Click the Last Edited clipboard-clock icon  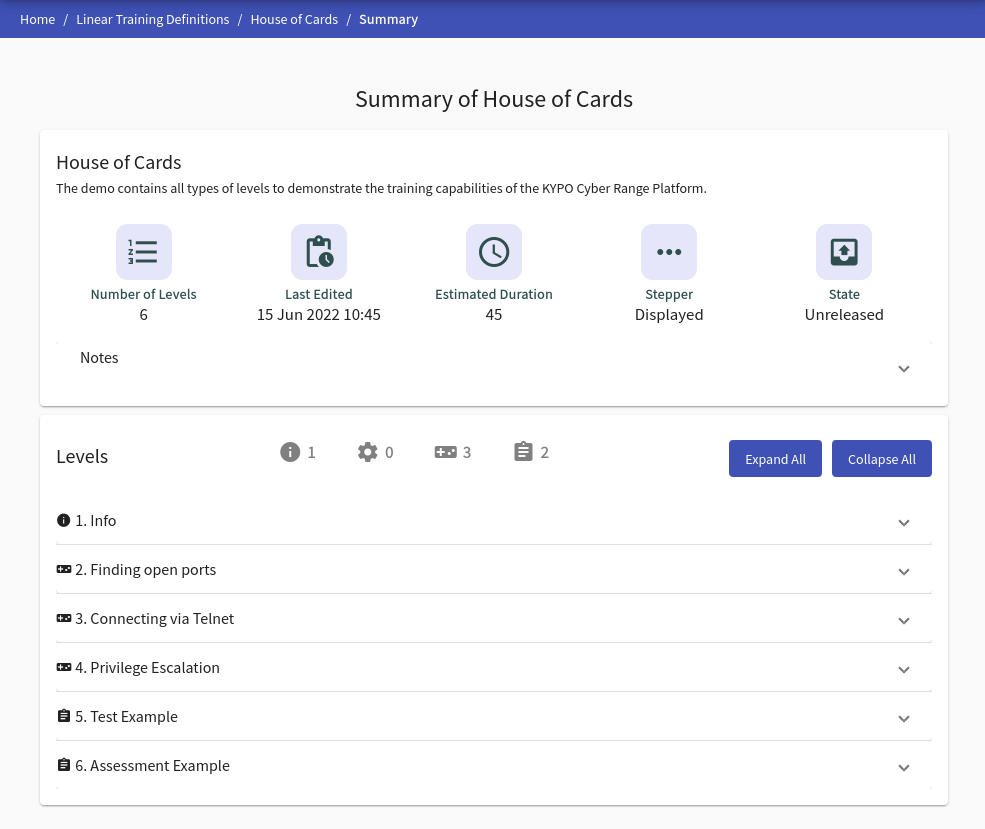[x=318, y=252]
